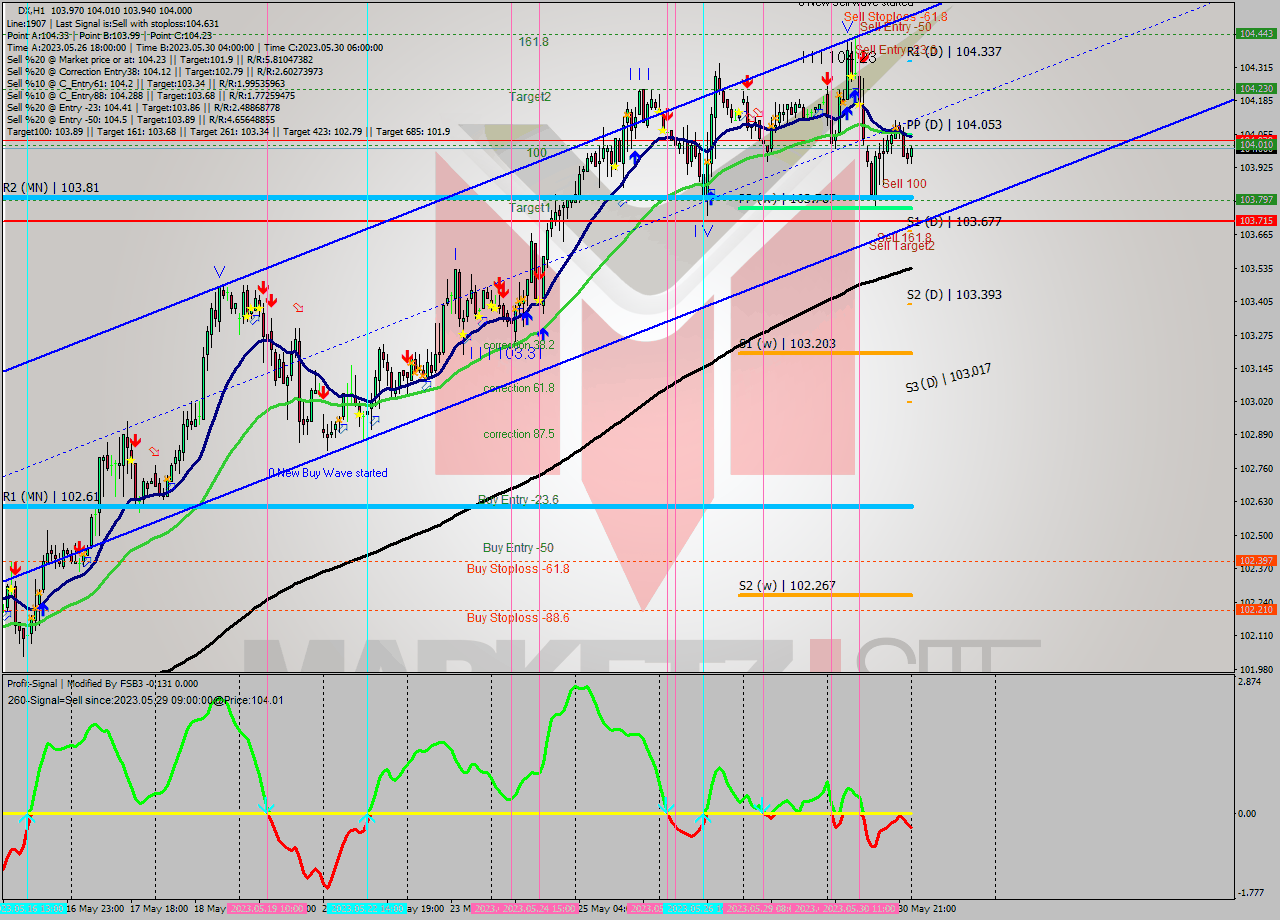
Task: Click the 'Buy Entry -23.6' label
Action: (518, 499)
